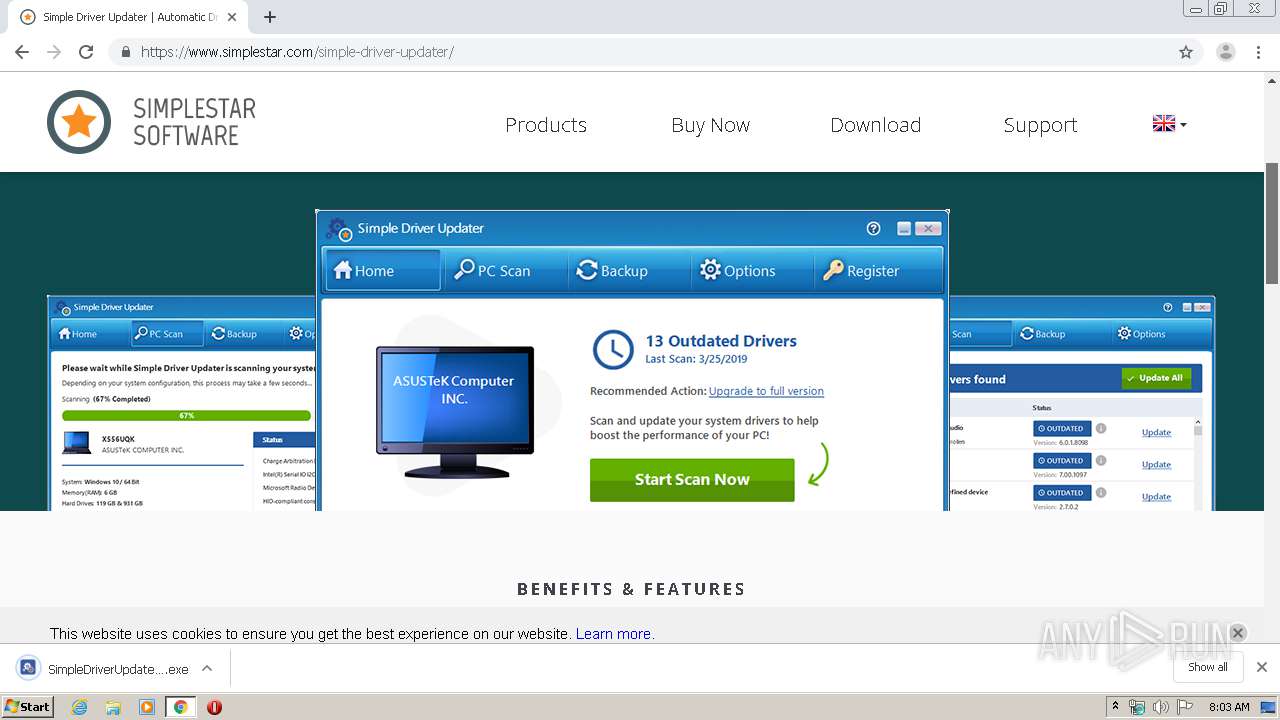Open a new browser tab
The height and width of the screenshot is (720, 1280).
pos(270,17)
